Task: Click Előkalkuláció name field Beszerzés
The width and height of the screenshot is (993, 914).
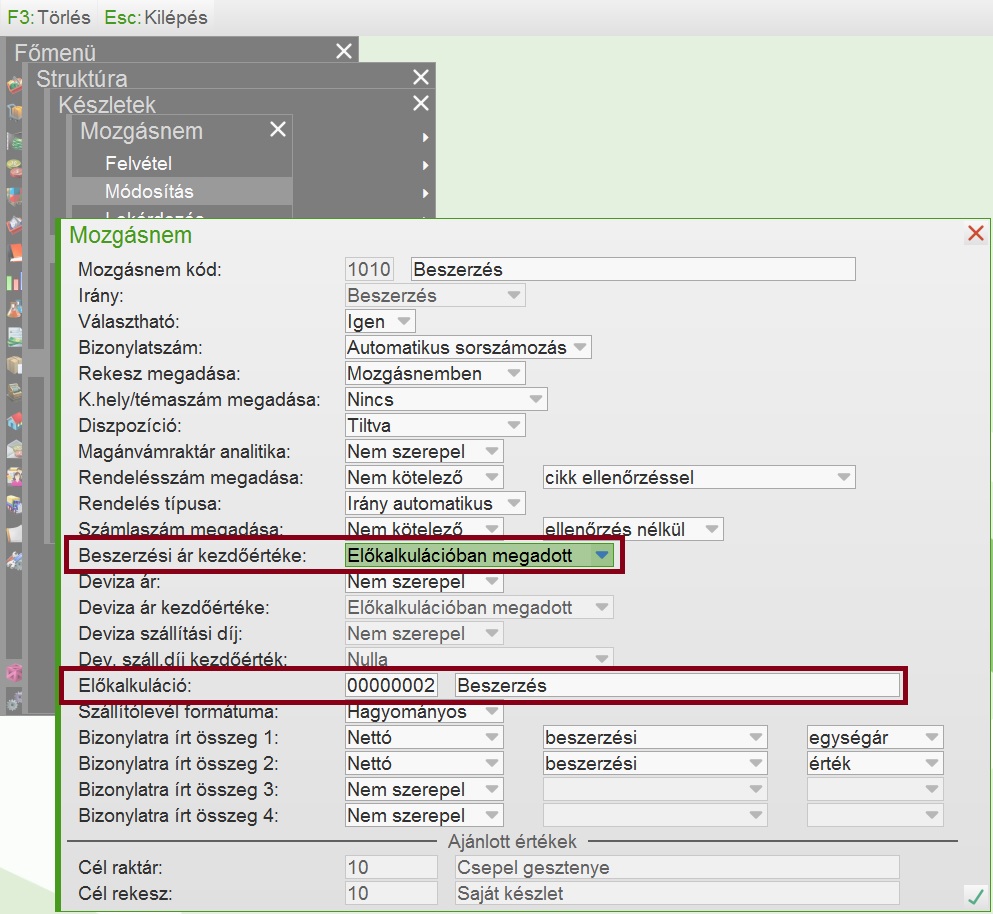Action: click(677, 685)
